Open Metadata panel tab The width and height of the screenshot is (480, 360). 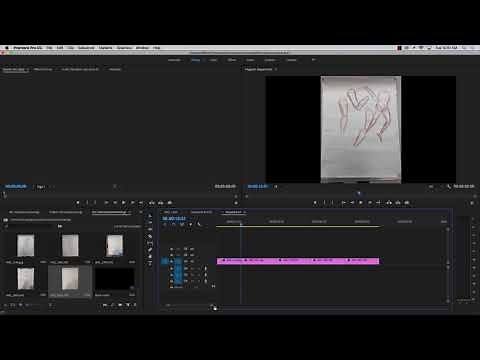click(115, 69)
